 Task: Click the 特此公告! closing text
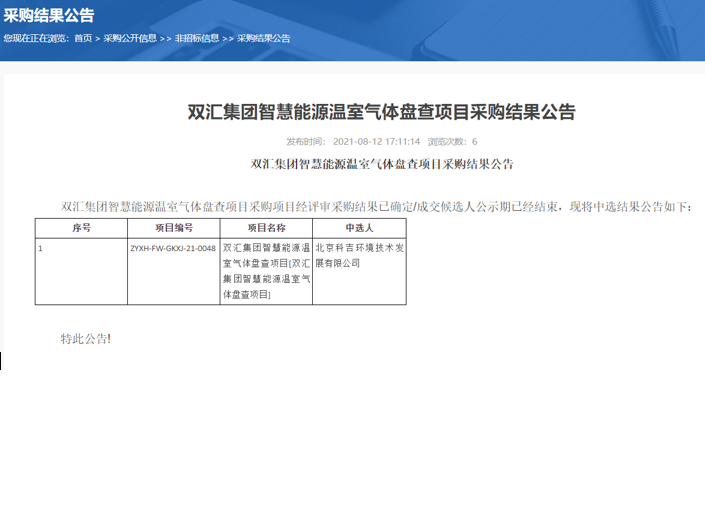(86, 339)
